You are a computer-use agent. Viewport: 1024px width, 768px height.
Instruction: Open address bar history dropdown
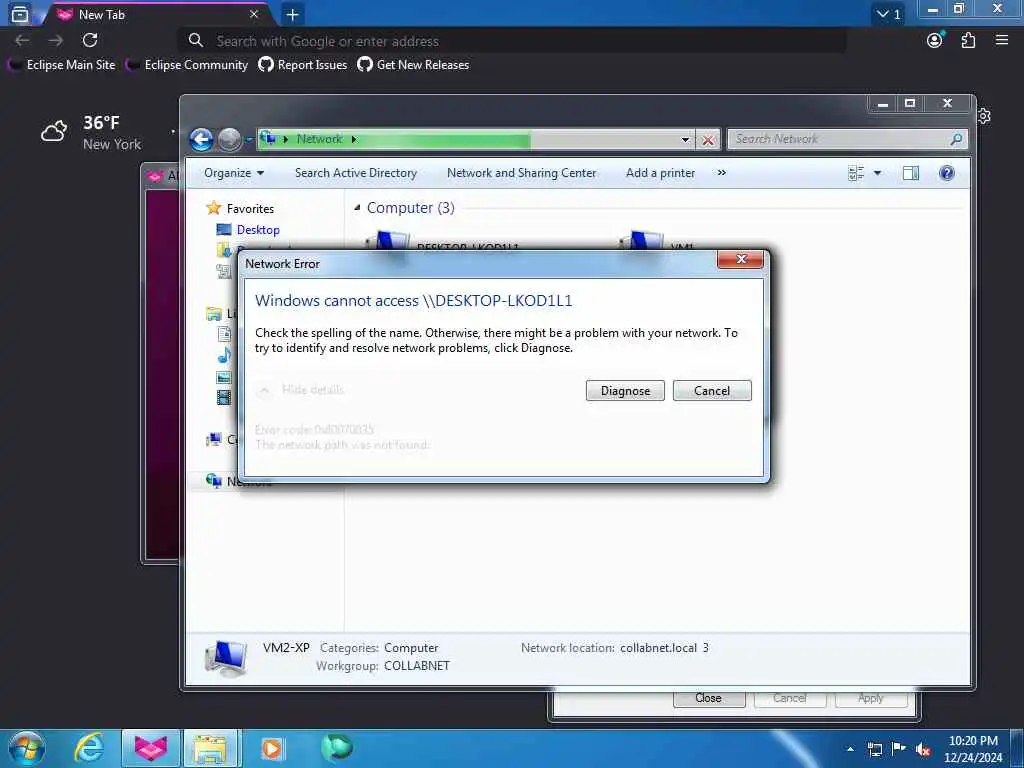[x=685, y=139]
